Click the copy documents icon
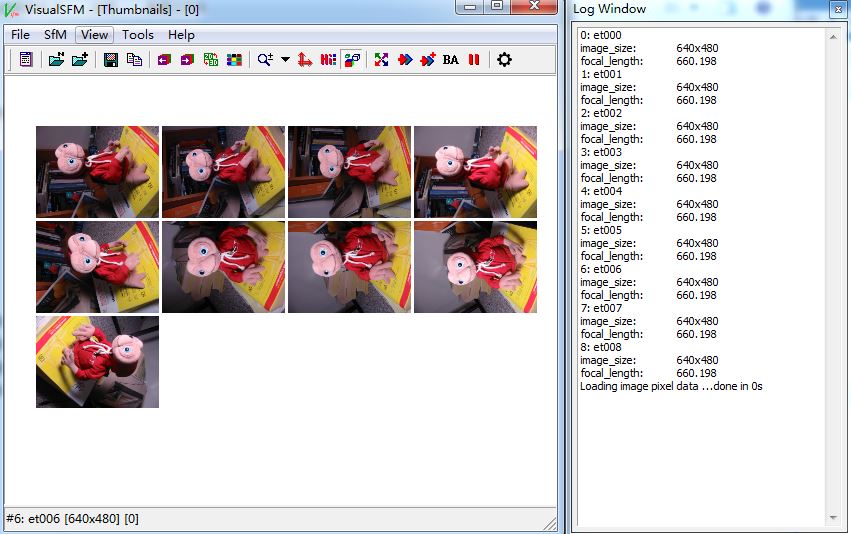This screenshot has width=851, height=534. click(134, 59)
